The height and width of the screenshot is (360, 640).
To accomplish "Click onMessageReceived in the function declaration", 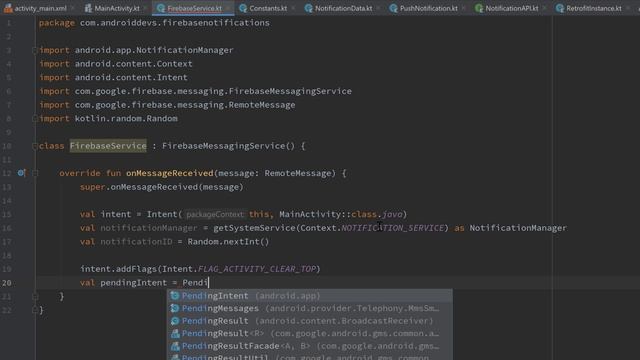I will 169,173.
